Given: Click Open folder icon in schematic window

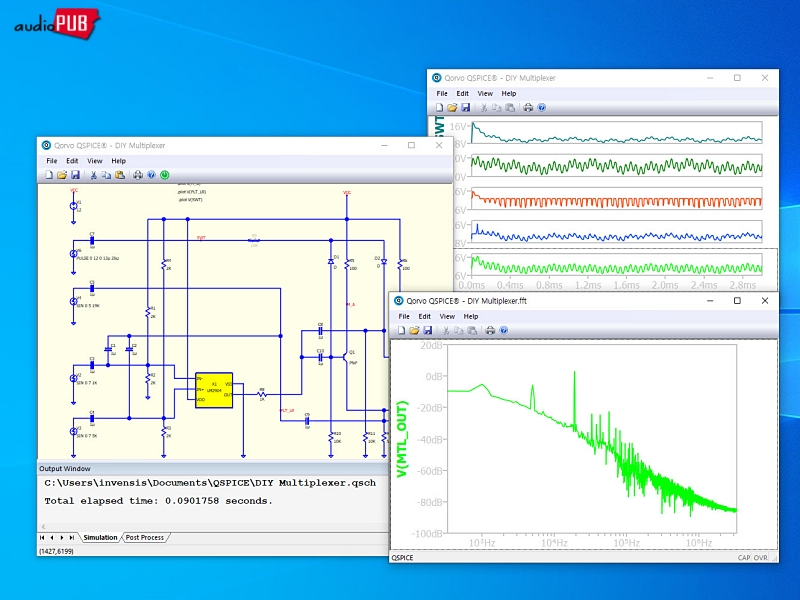Looking at the screenshot, I should [x=62, y=175].
